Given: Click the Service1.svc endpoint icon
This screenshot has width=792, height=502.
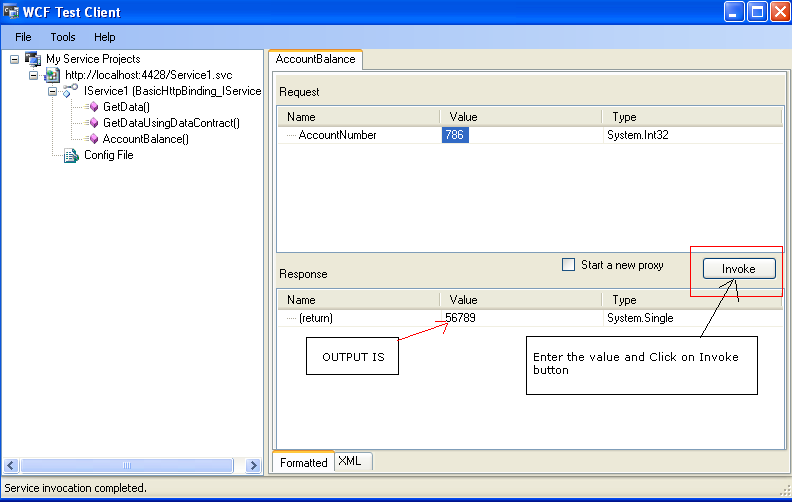Looking at the screenshot, I should tap(52, 75).
